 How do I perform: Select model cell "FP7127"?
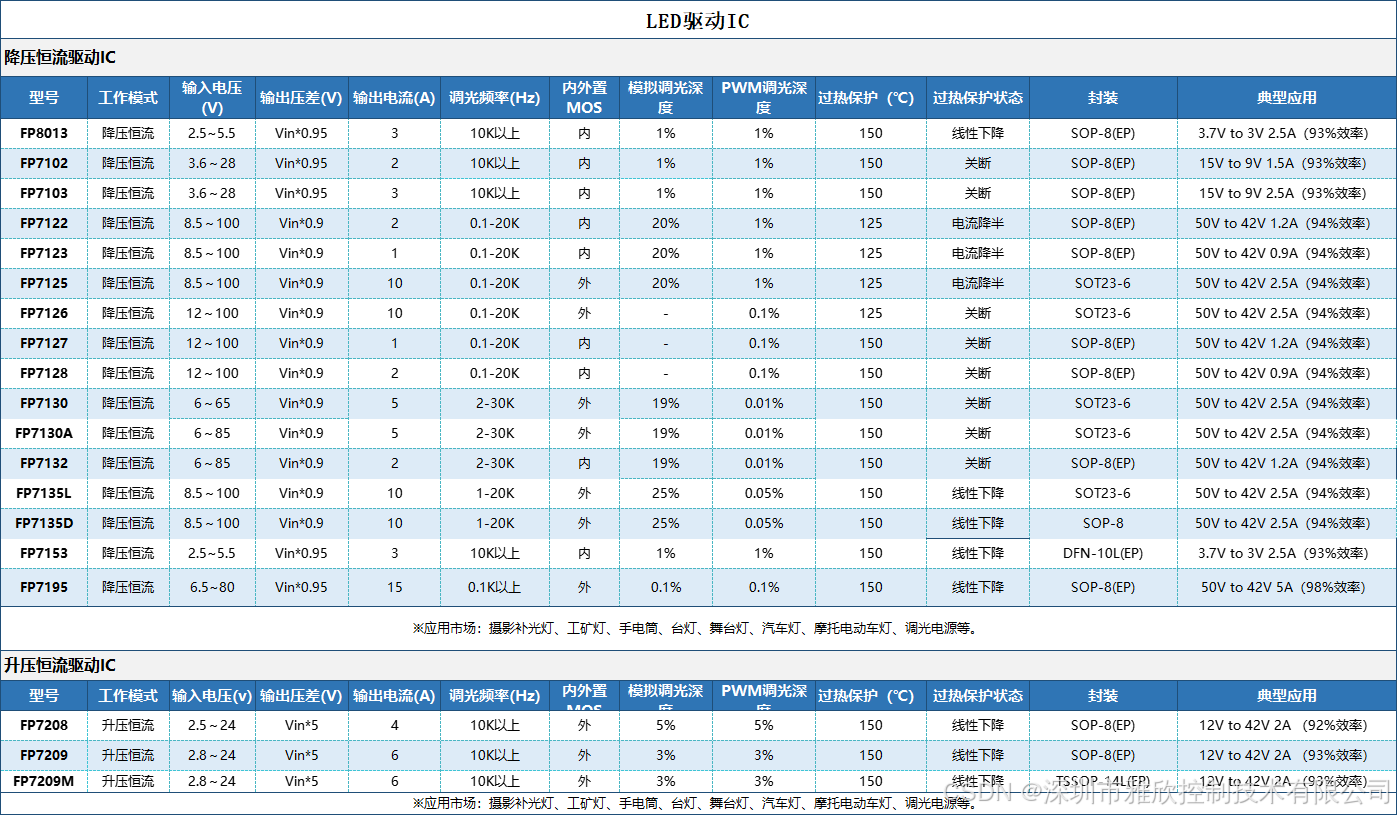(x=44, y=343)
